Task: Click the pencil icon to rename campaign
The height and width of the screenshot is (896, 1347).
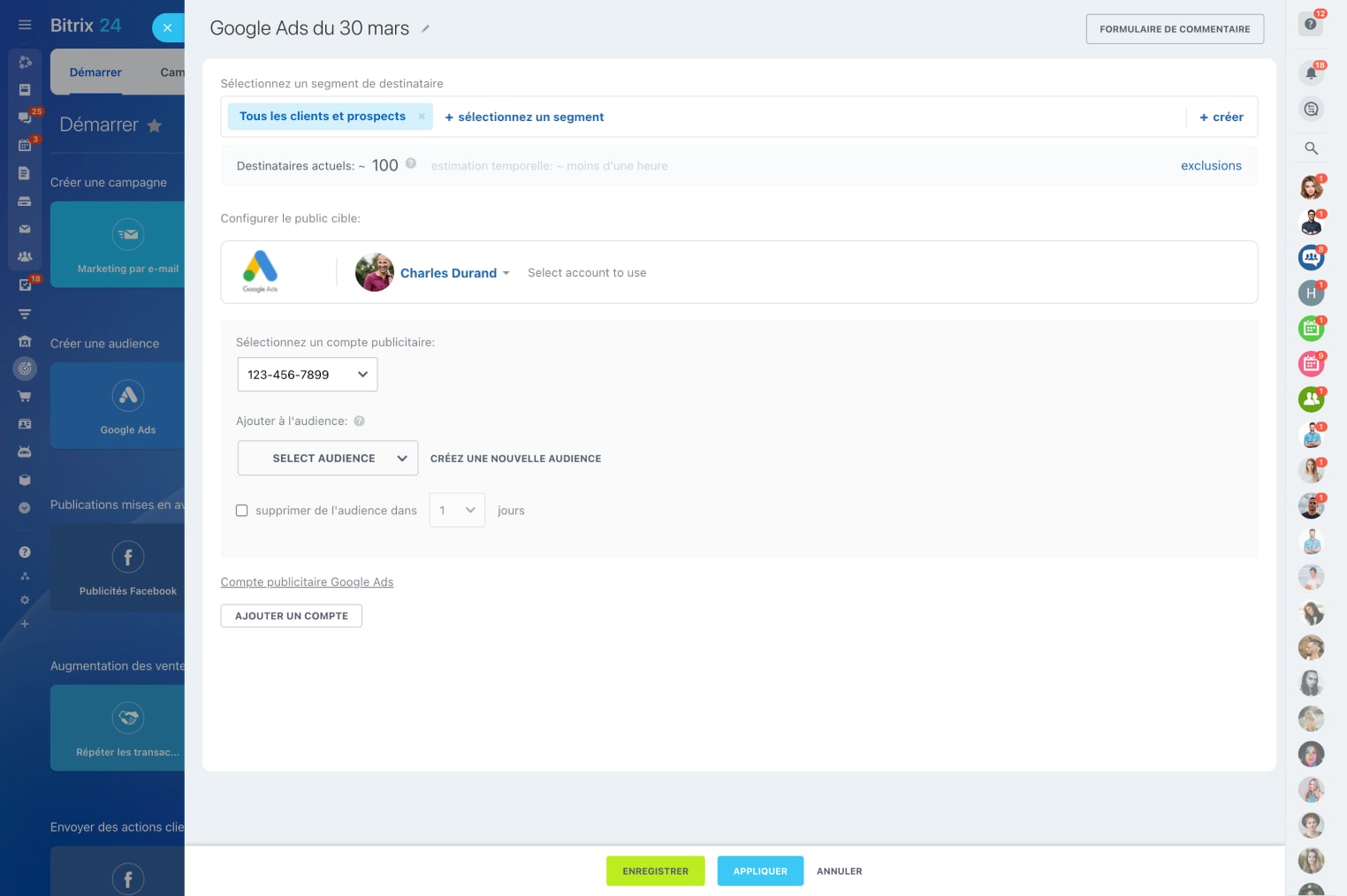Action: (x=425, y=29)
